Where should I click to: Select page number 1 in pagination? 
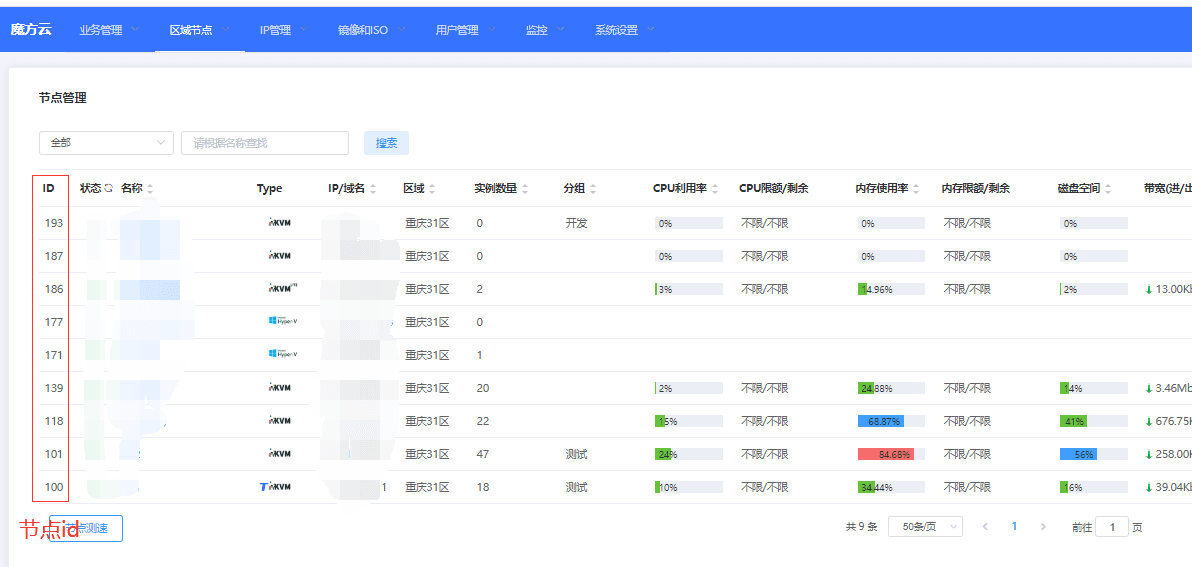[x=1014, y=527]
